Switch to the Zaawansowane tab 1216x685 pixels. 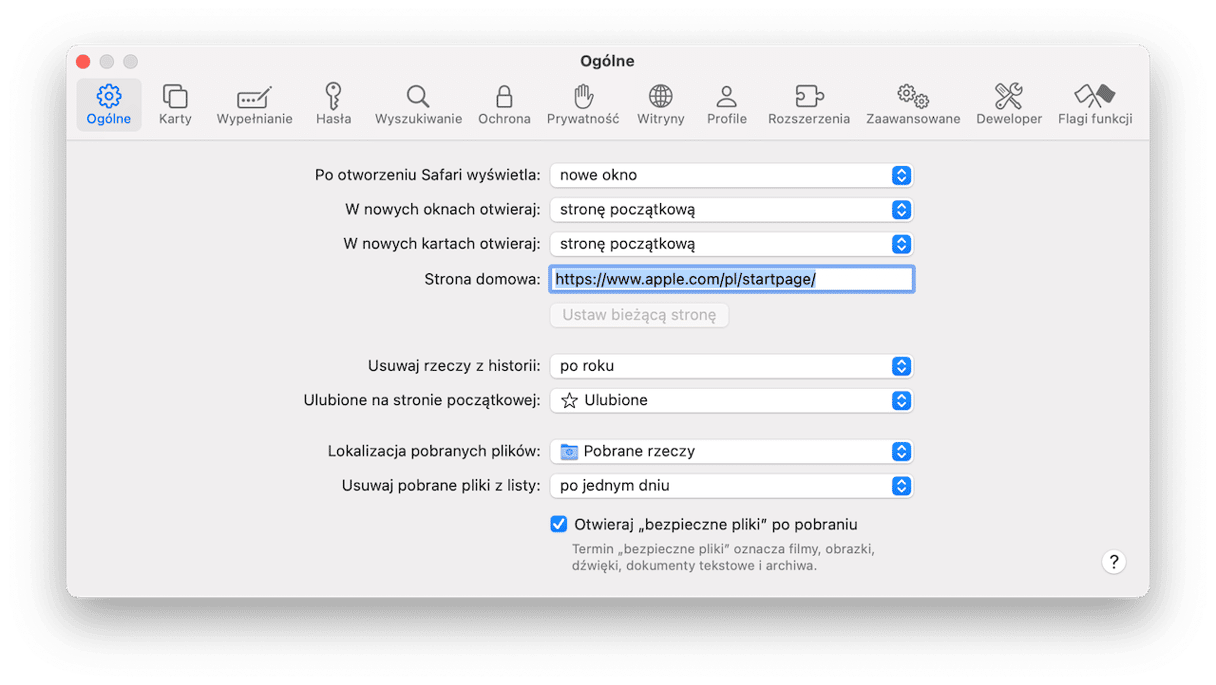coord(913,104)
